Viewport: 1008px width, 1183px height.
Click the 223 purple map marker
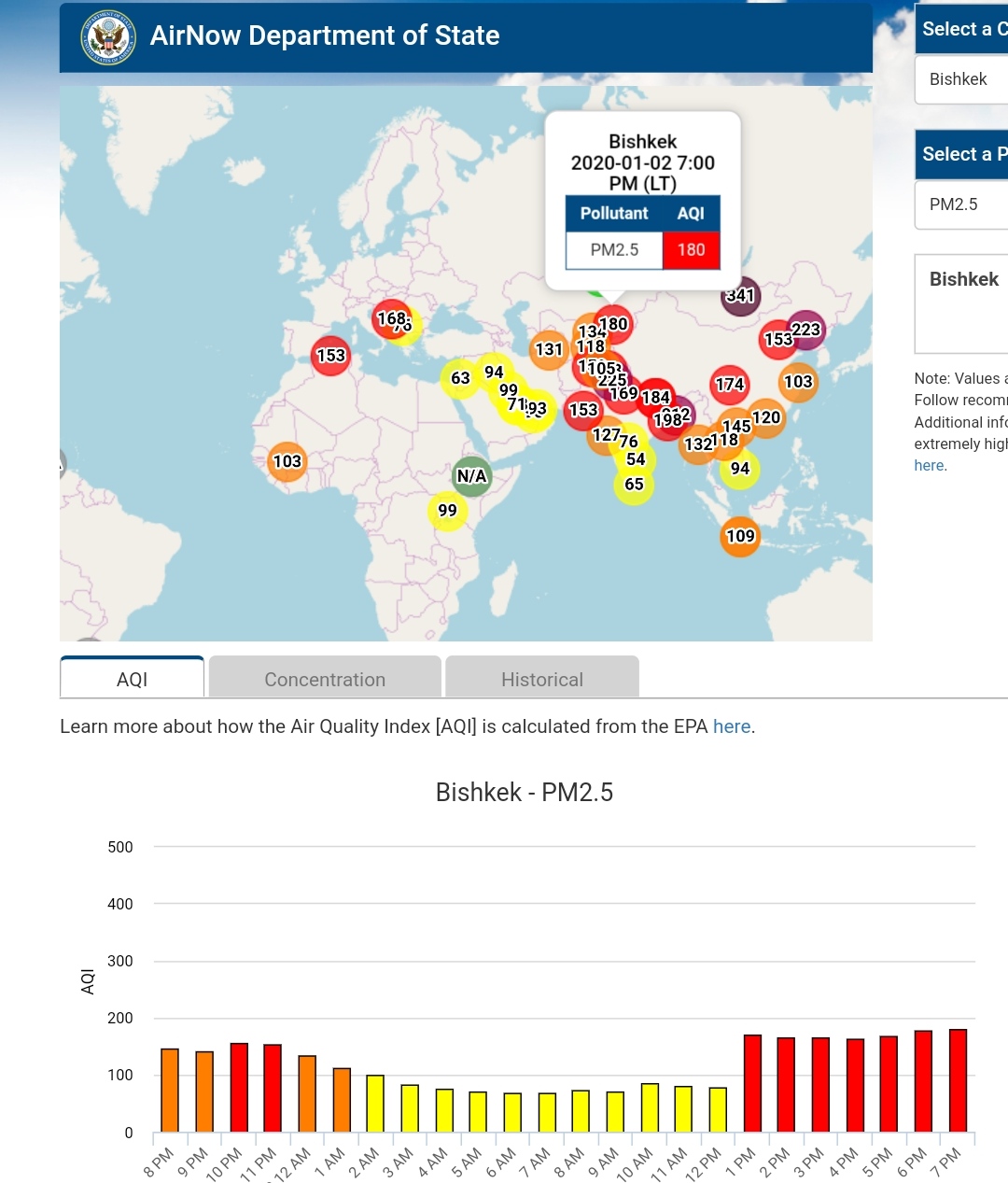tap(806, 330)
